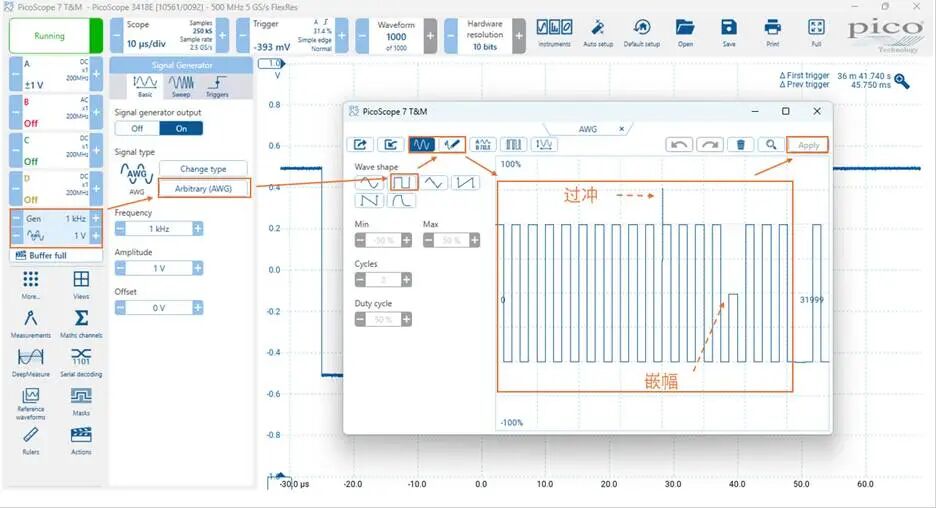
Task: Open the Instruments panel icon
Action: 554,33
